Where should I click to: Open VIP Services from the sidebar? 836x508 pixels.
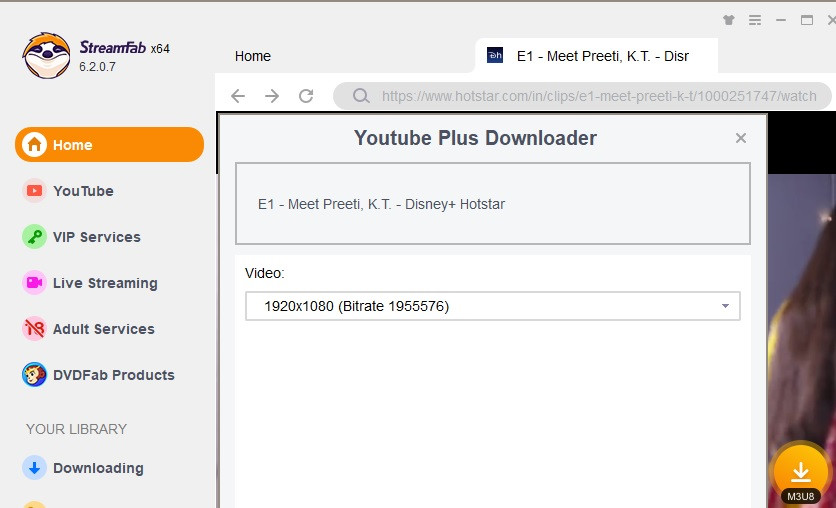[96, 237]
